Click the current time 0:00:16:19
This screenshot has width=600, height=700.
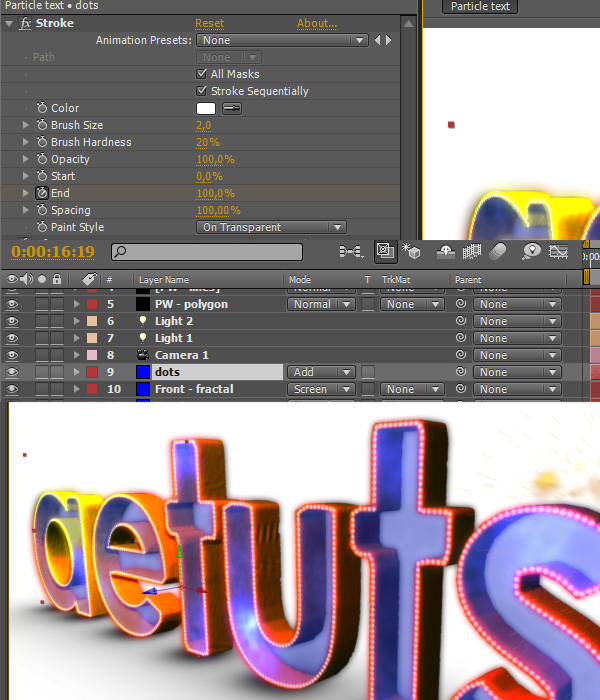pyautogui.click(x=53, y=252)
